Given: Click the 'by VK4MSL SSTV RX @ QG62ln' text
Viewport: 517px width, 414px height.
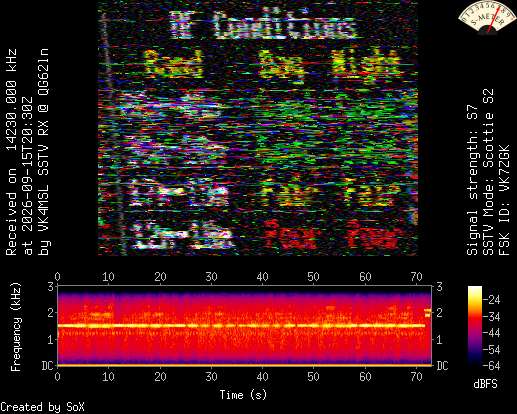Looking at the screenshot, I should point(44,152).
